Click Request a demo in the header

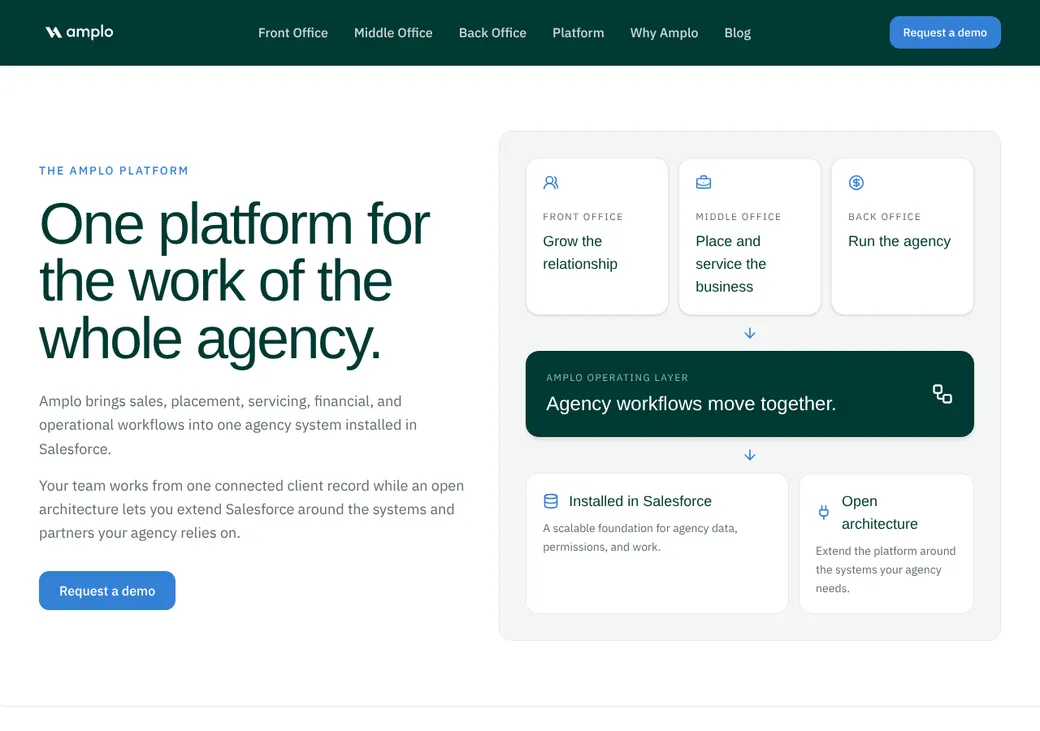(944, 33)
